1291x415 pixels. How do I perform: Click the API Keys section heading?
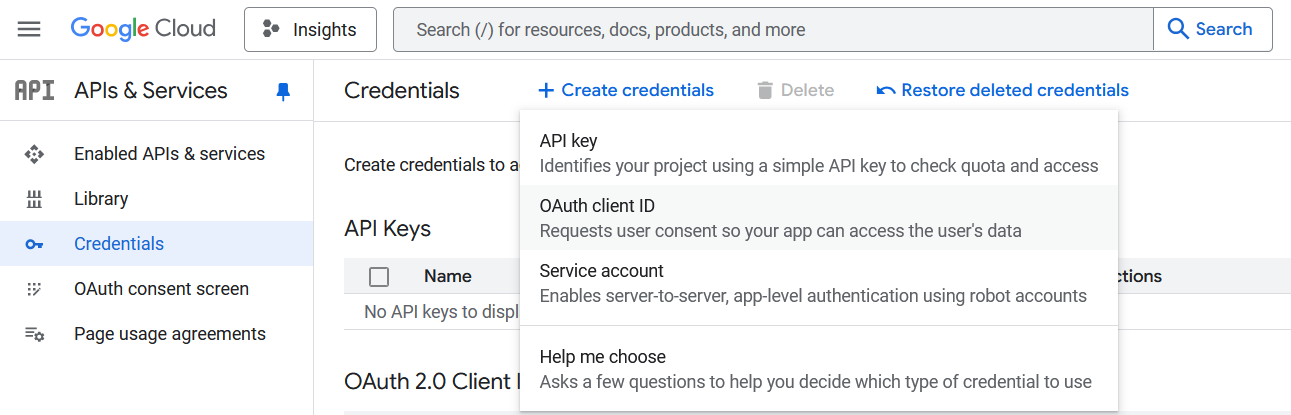pyautogui.click(x=388, y=229)
